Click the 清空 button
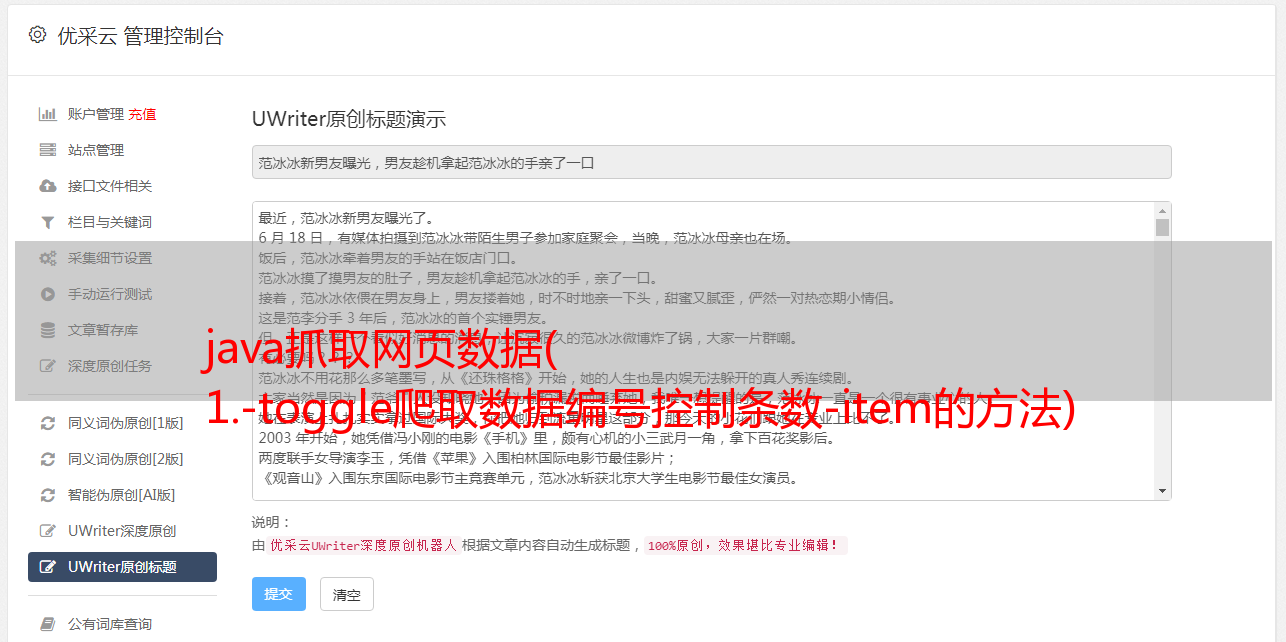Viewport: 1286px width, 642px height. (346, 594)
